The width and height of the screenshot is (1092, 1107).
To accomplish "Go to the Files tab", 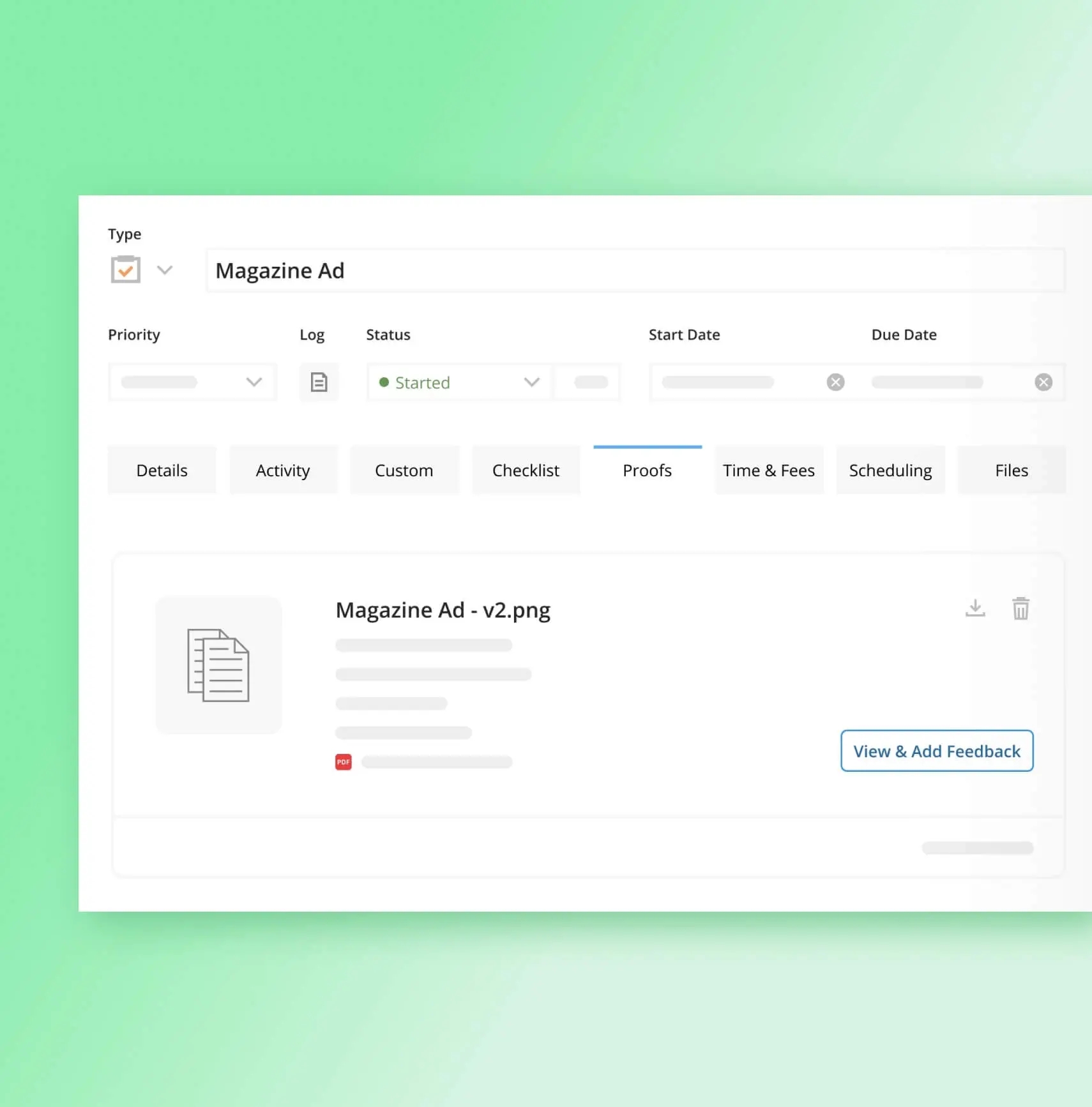I will click(x=1011, y=470).
